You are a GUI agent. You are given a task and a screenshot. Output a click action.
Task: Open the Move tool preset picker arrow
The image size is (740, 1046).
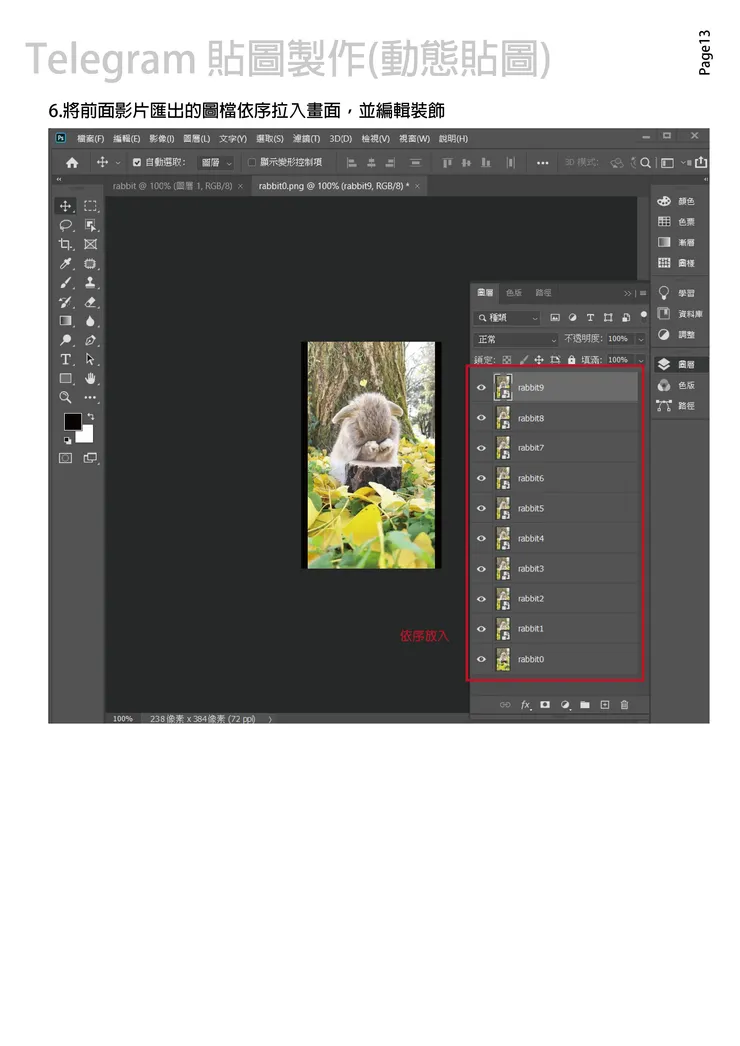click(118, 162)
